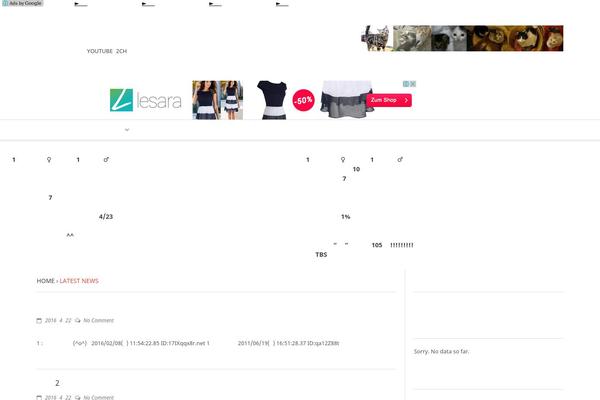Click comment bubble icon above the 2016/02/08 line
The width and height of the screenshot is (600, 400).
click(78, 320)
